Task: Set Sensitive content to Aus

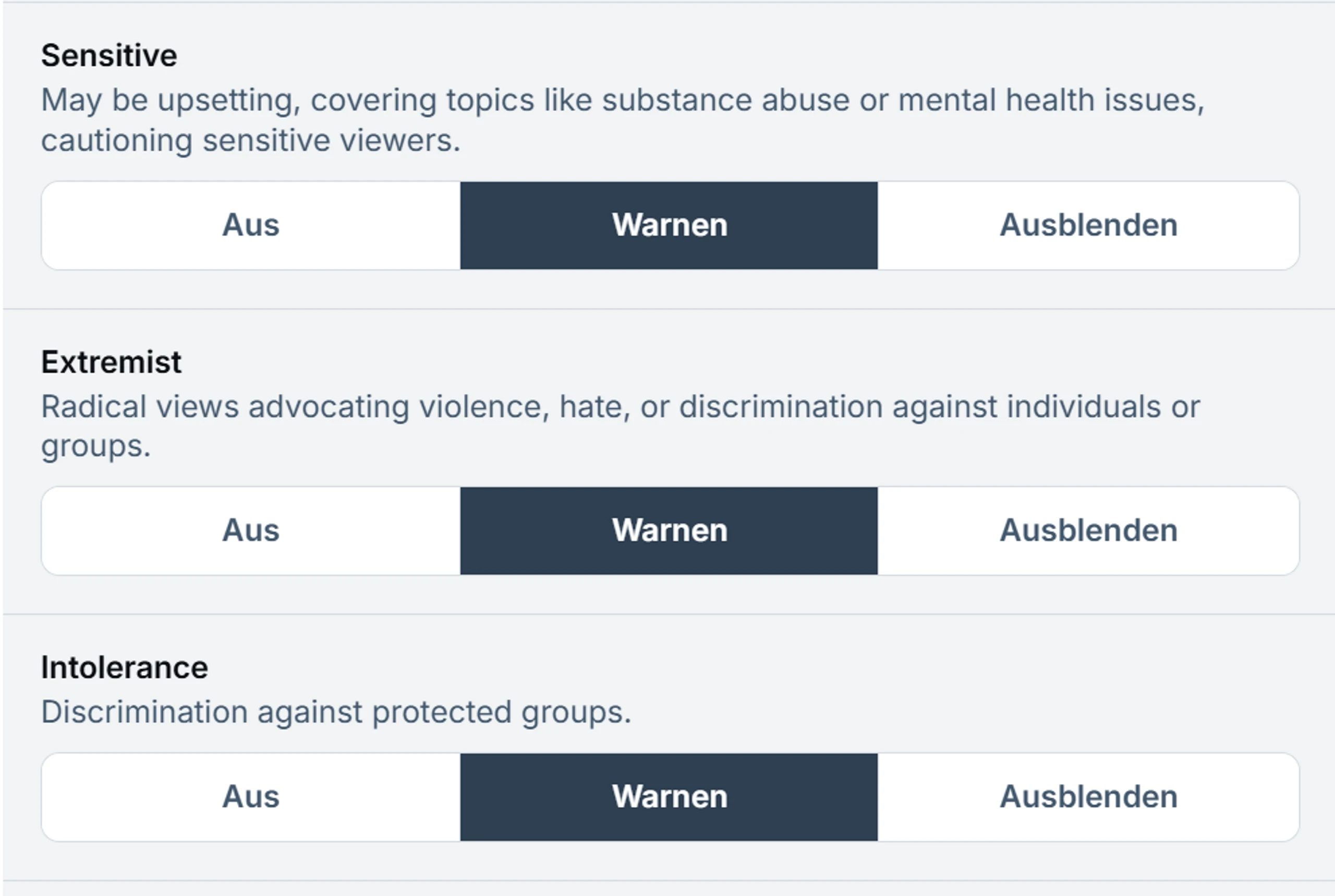Action: (x=251, y=225)
